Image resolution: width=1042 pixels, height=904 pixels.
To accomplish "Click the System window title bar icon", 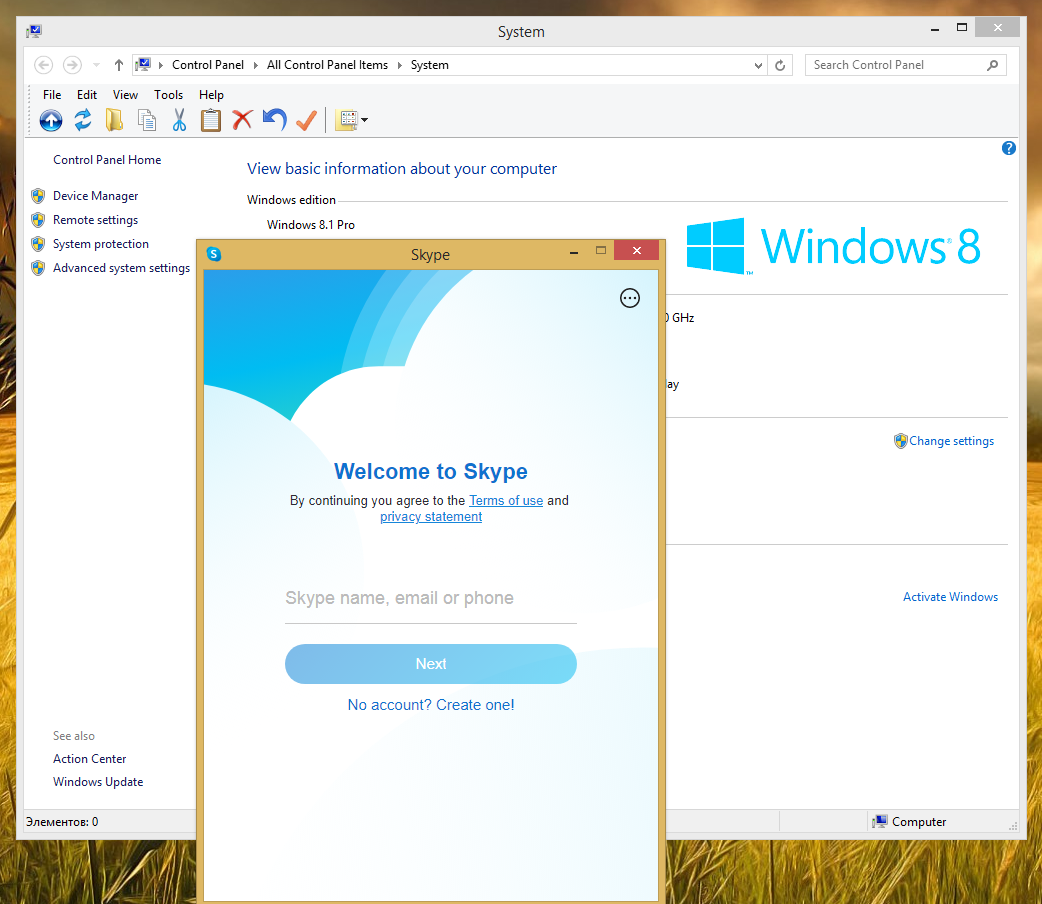I will click(x=35, y=31).
